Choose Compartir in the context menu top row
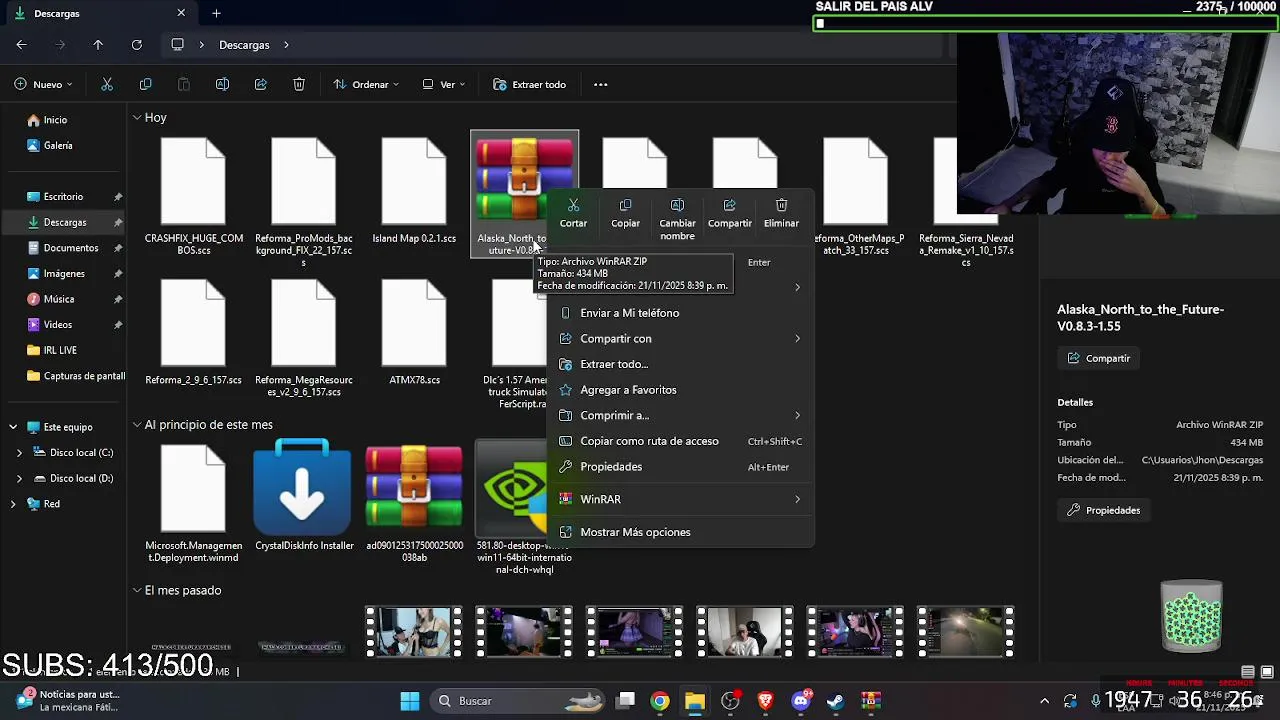The width and height of the screenshot is (1280, 720). coord(730,213)
